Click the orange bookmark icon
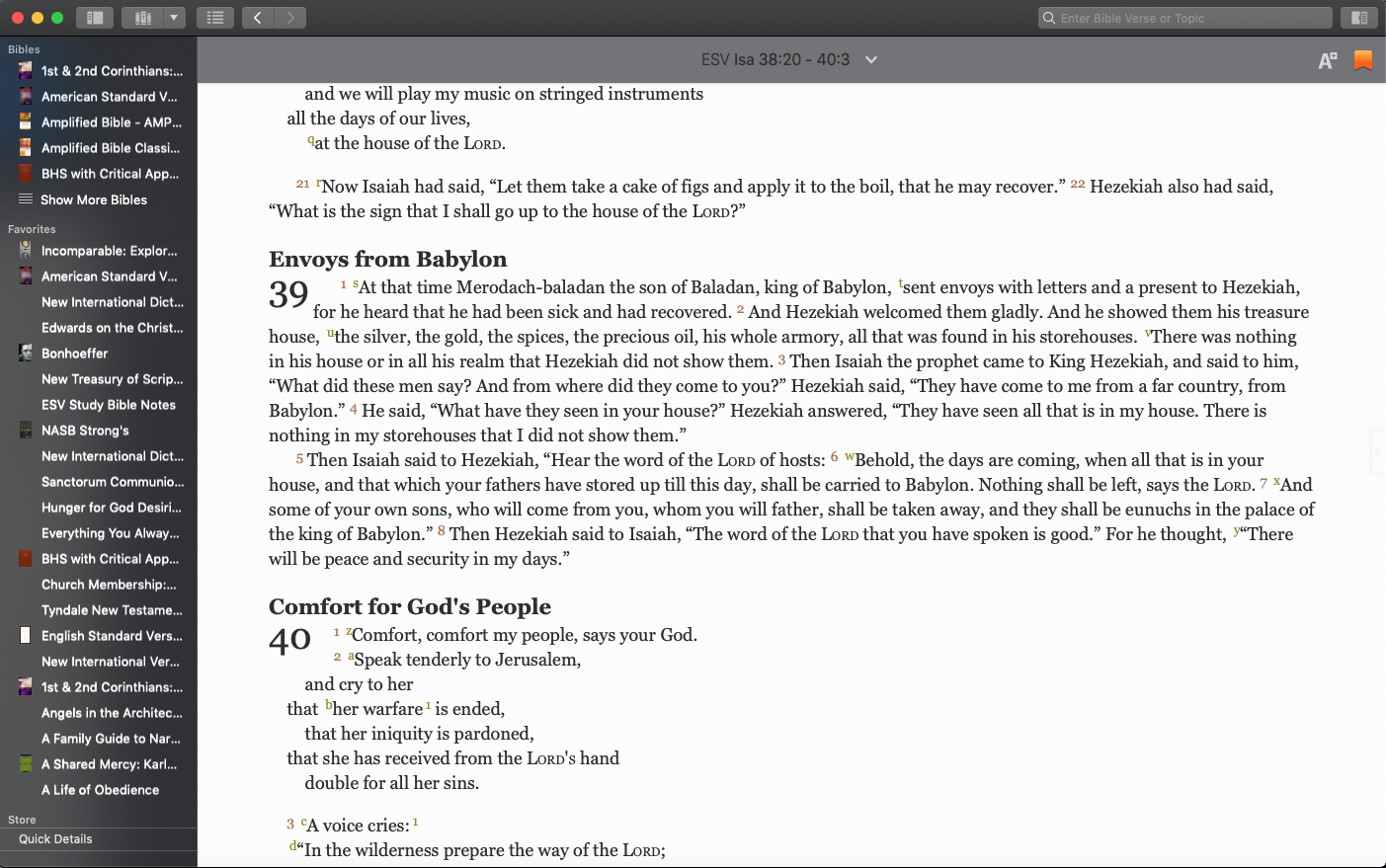The height and width of the screenshot is (868, 1386). [x=1363, y=60]
